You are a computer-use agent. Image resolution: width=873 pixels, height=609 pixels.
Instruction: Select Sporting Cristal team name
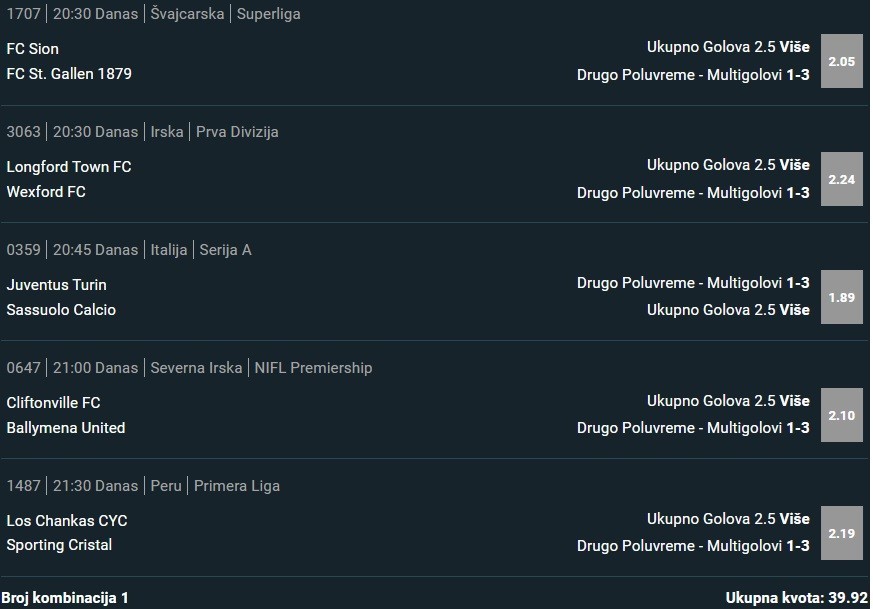(x=59, y=545)
